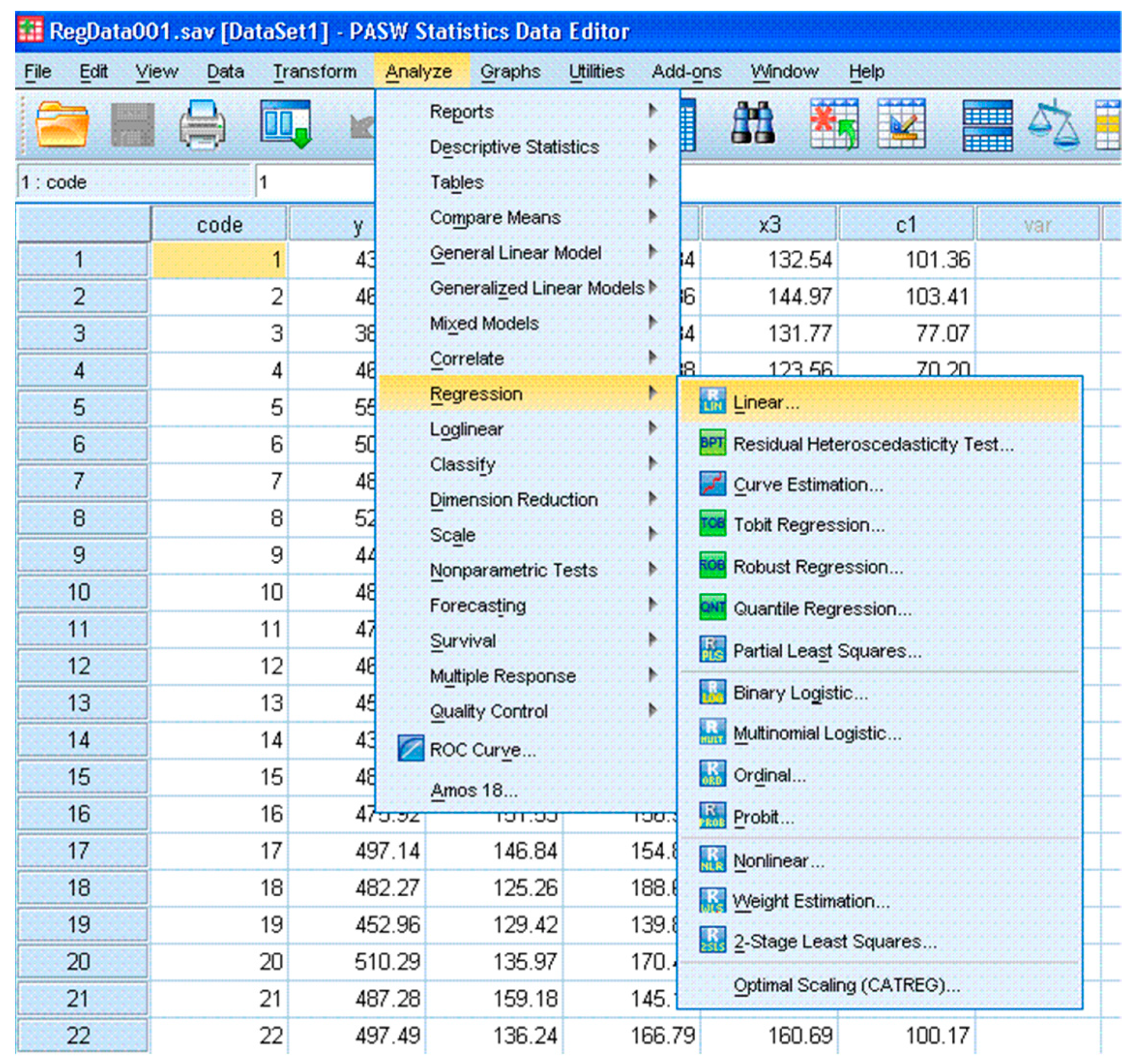1133x1064 pixels.
Task: Expand the Descriptive Statistics submenu
Action: (514, 147)
